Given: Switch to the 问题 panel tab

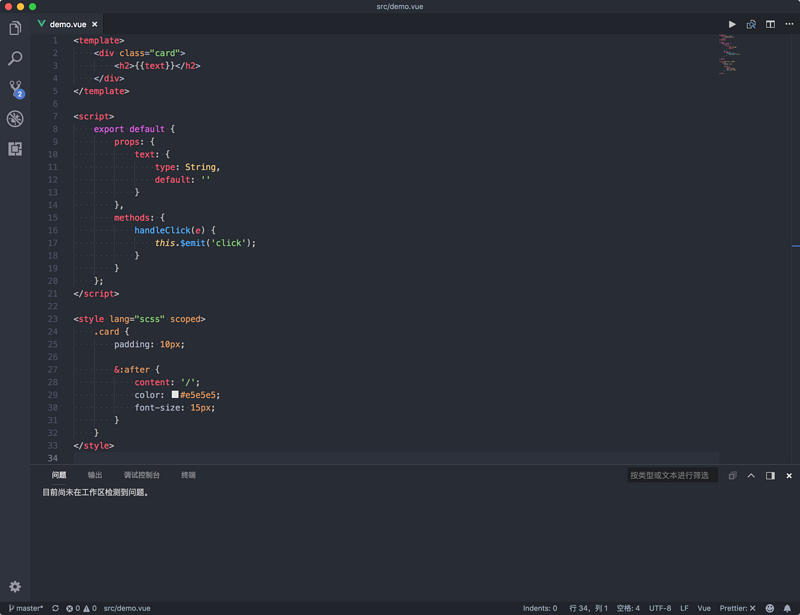Looking at the screenshot, I should click(59, 475).
